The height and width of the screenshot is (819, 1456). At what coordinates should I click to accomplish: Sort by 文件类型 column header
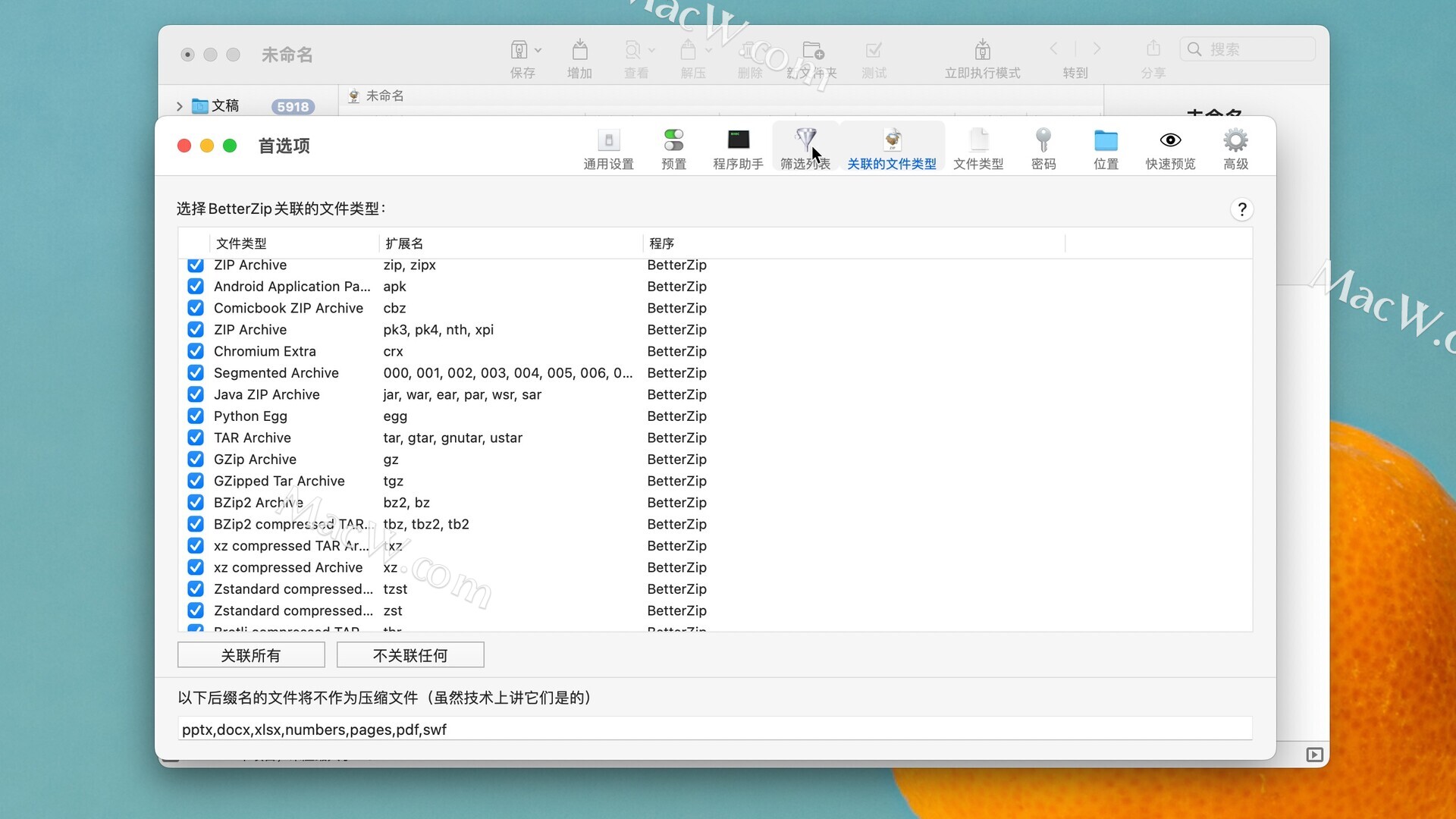point(294,243)
